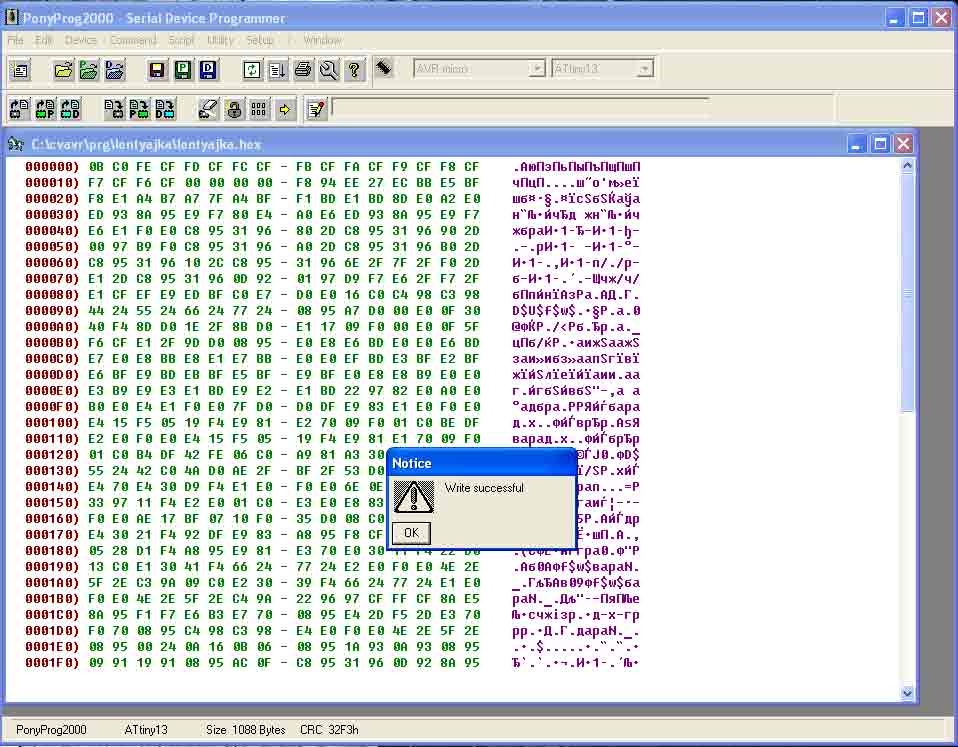The image size is (958, 747).
Task: Click the Read Device icon
Action: 20,109
